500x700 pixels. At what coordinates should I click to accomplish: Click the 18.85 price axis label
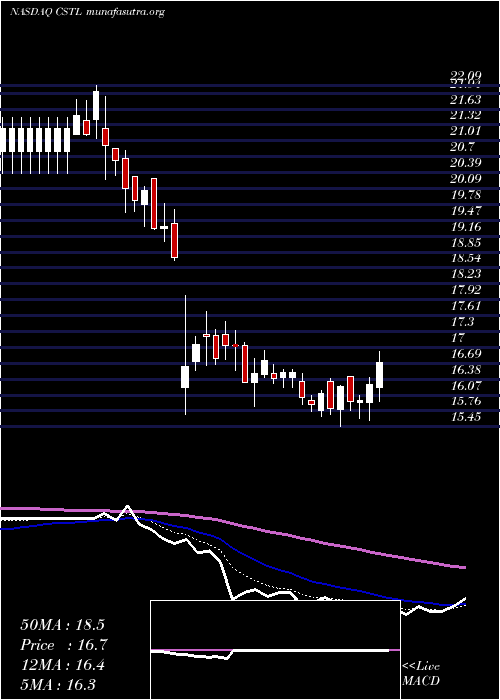click(465, 243)
